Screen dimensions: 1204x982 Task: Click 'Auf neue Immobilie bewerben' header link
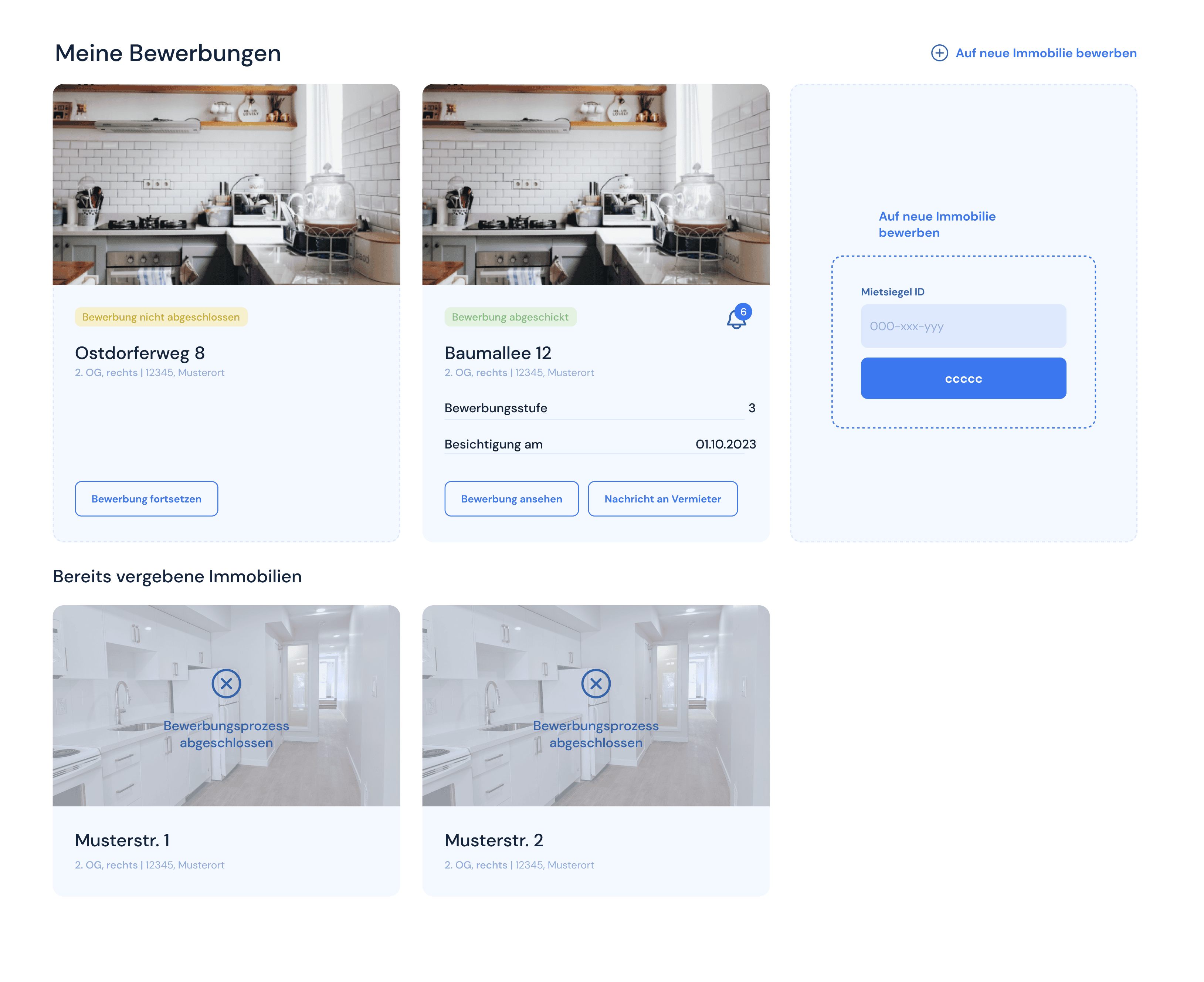(1045, 53)
